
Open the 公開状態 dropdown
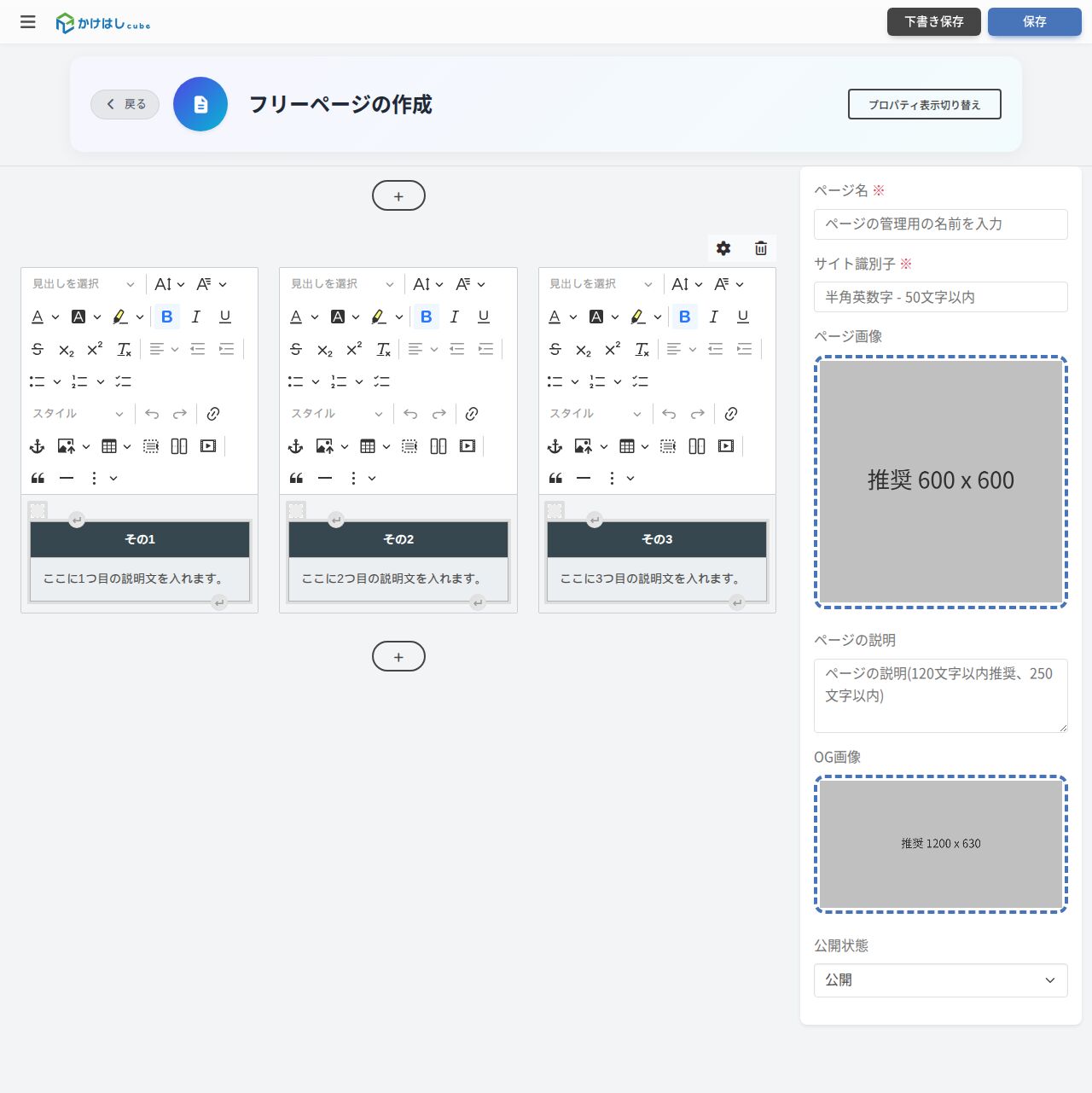pos(941,980)
